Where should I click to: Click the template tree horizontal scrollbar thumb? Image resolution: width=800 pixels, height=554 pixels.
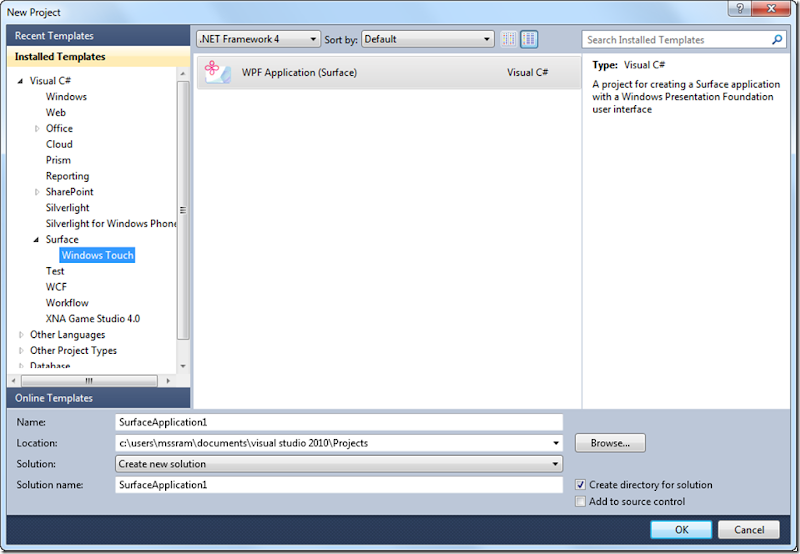[x=89, y=381]
